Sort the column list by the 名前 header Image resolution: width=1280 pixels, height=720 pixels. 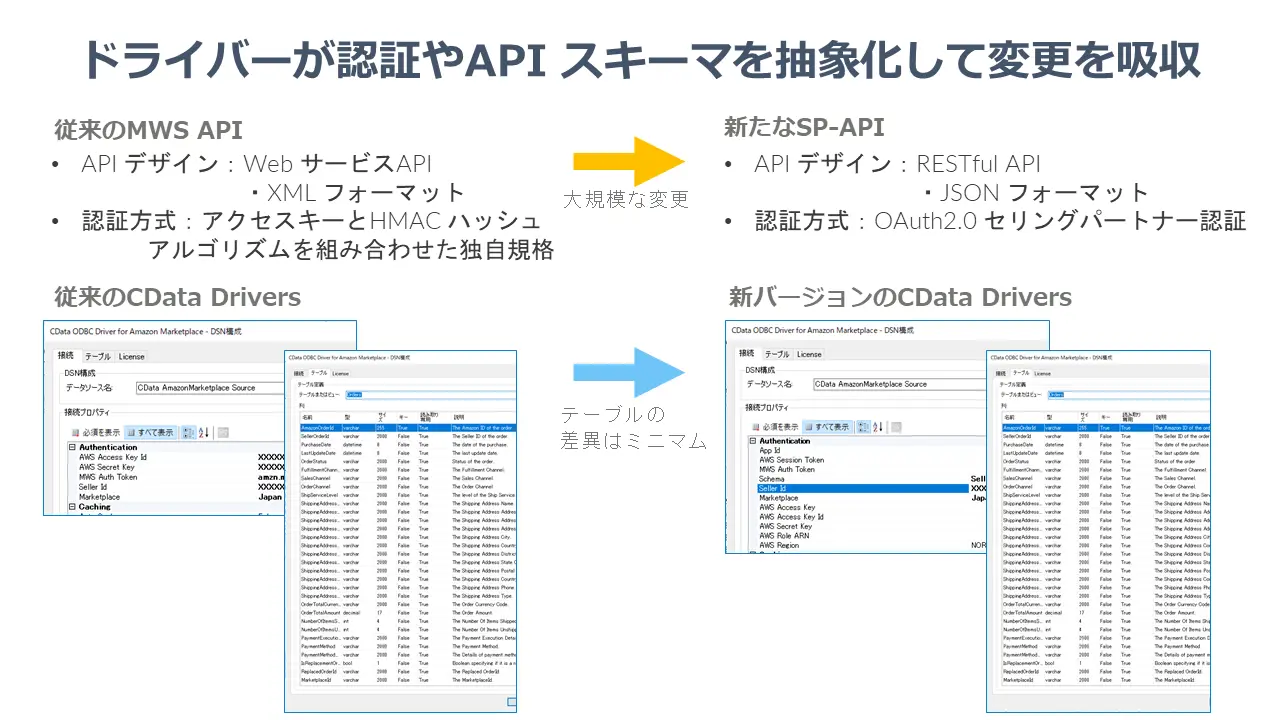(306, 415)
